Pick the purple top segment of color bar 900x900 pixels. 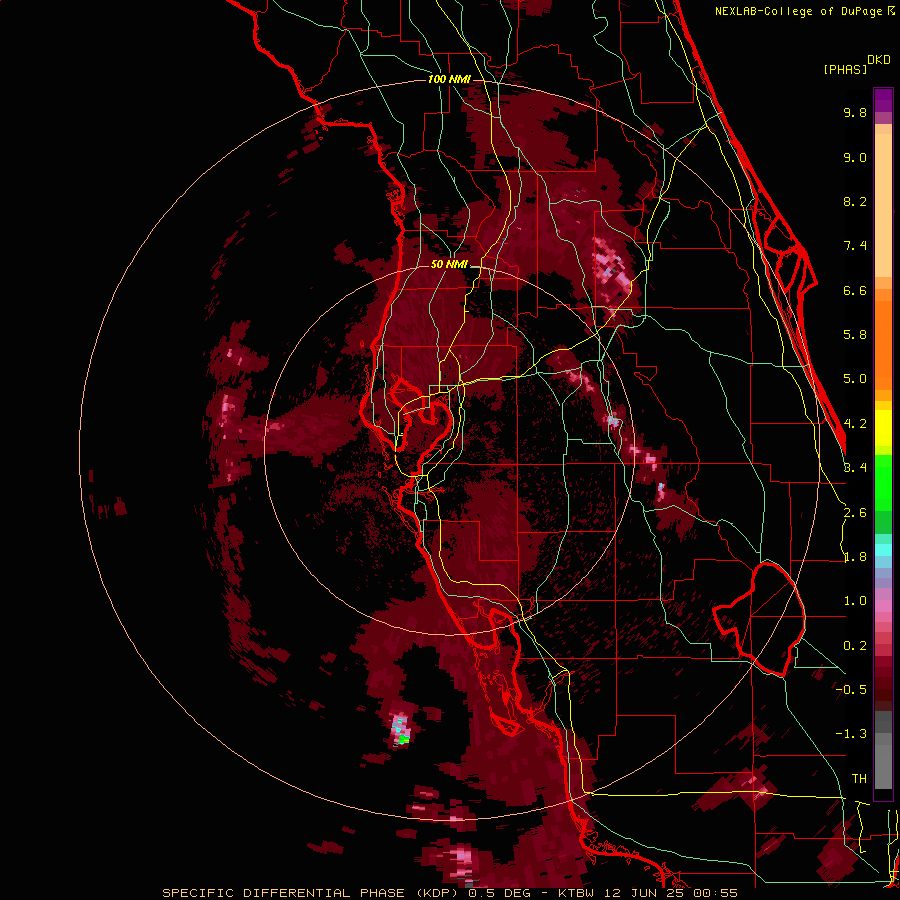coord(883,100)
